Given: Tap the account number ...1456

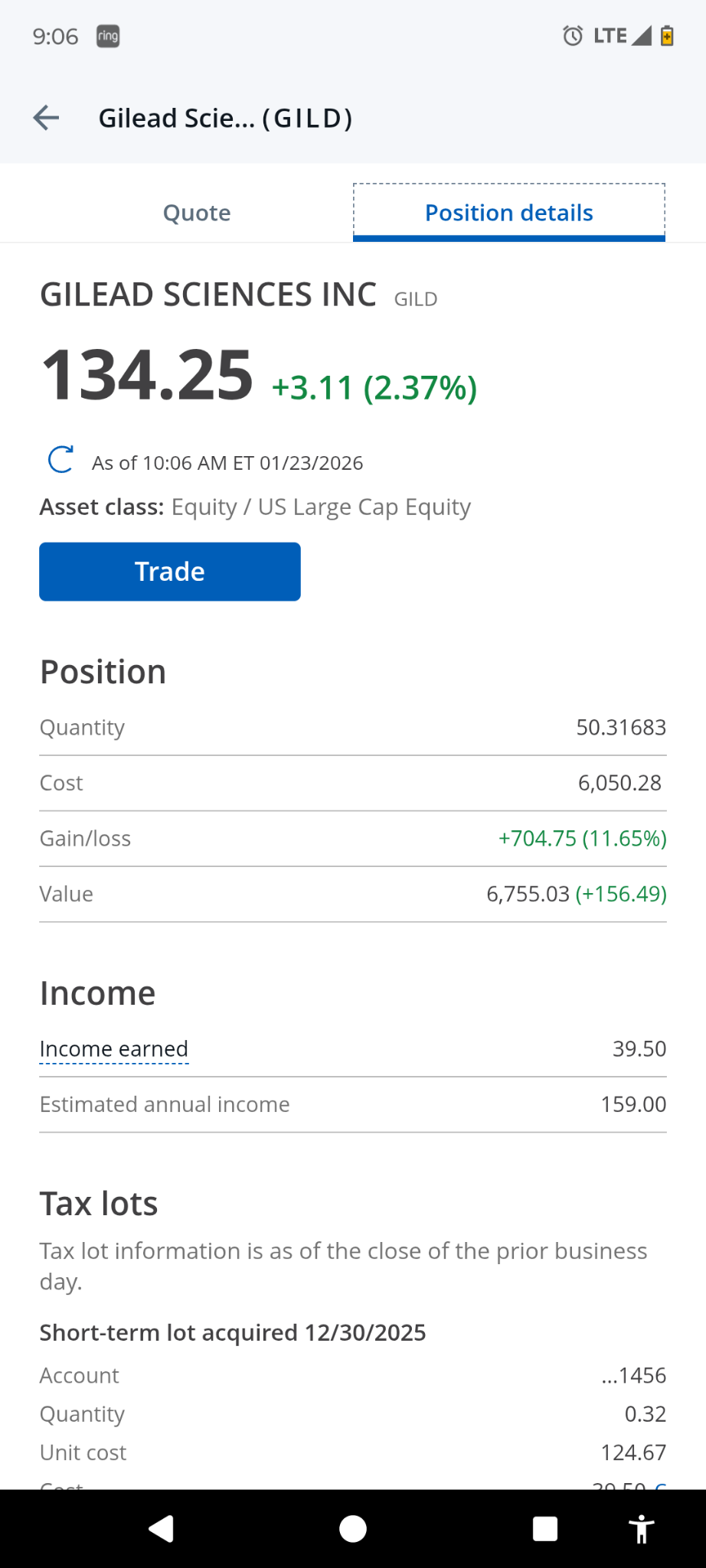Looking at the screenshot, I should [634, 1376].
